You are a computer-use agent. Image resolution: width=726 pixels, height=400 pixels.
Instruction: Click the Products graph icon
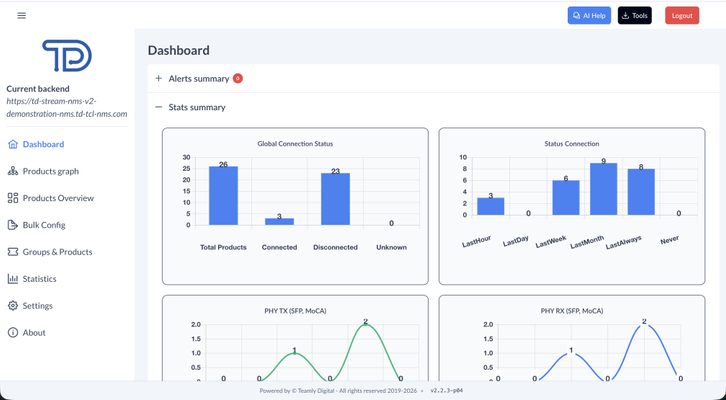[x=13, y=171]
